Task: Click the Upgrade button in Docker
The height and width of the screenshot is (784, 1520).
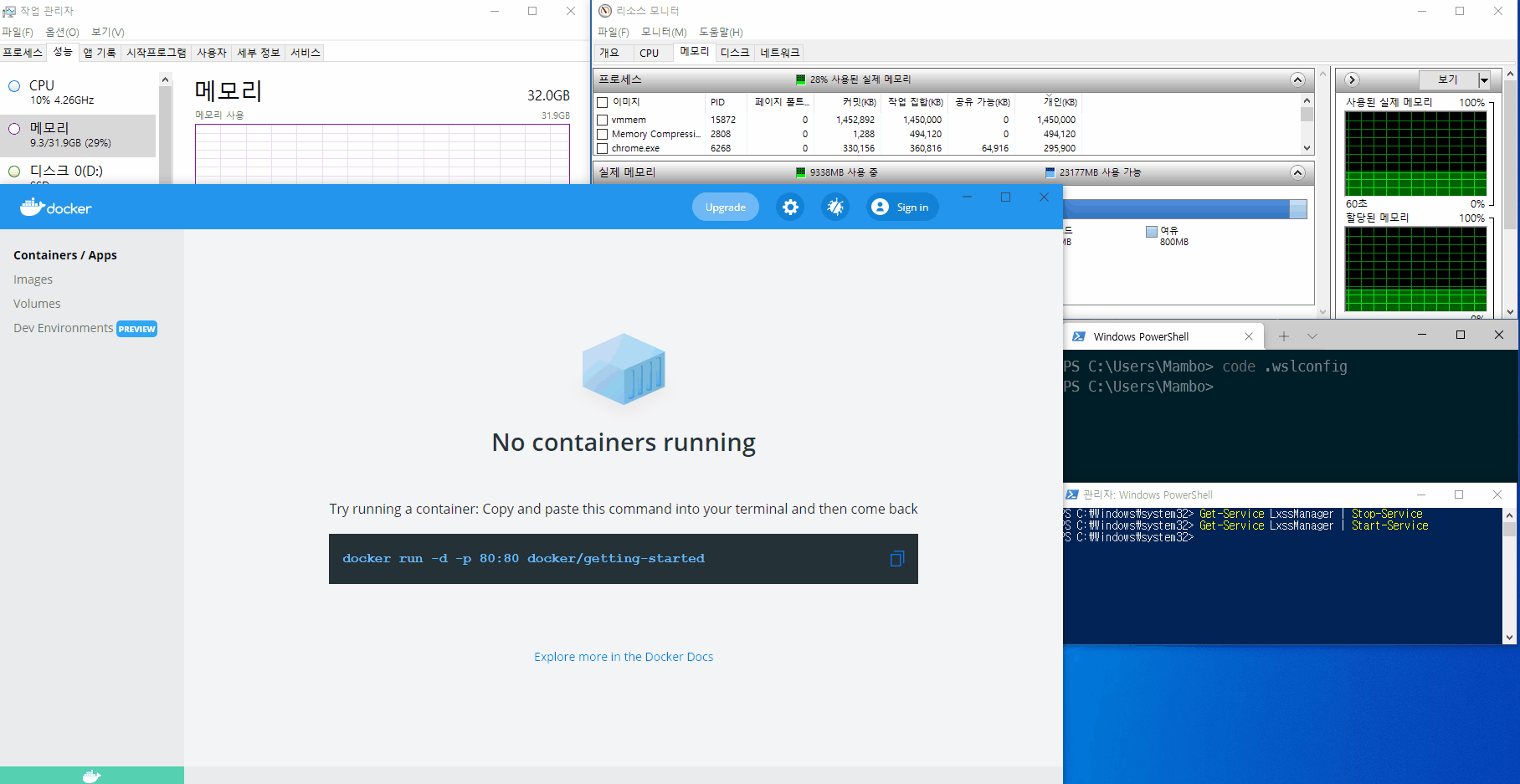Action: click(x=725, y=208)
